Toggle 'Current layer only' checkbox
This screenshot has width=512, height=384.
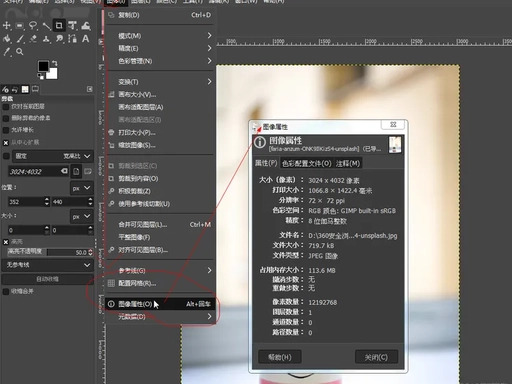[x=6, y=107]
